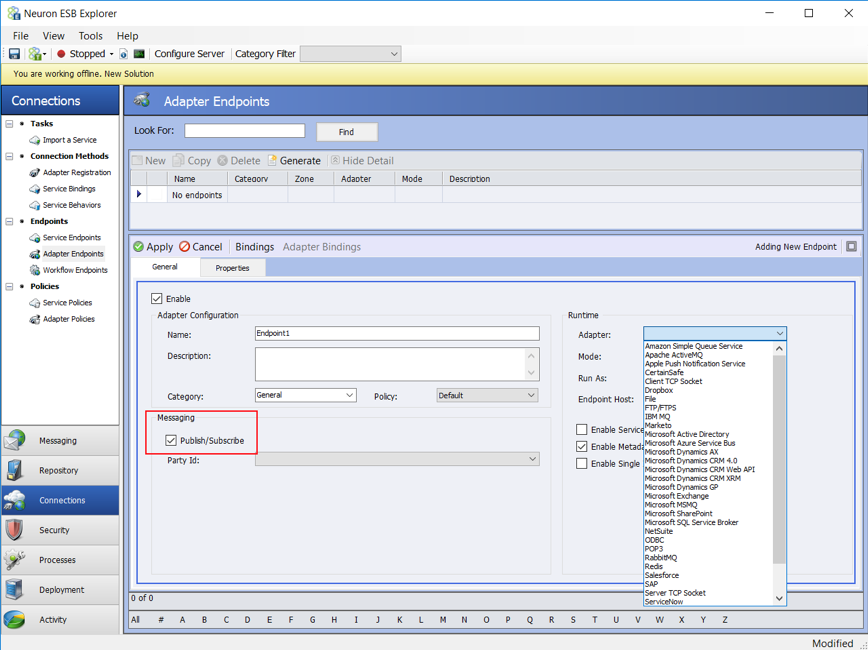868x650 pixels.
Task: Filter endpoints by letter M
Action: 443,620
